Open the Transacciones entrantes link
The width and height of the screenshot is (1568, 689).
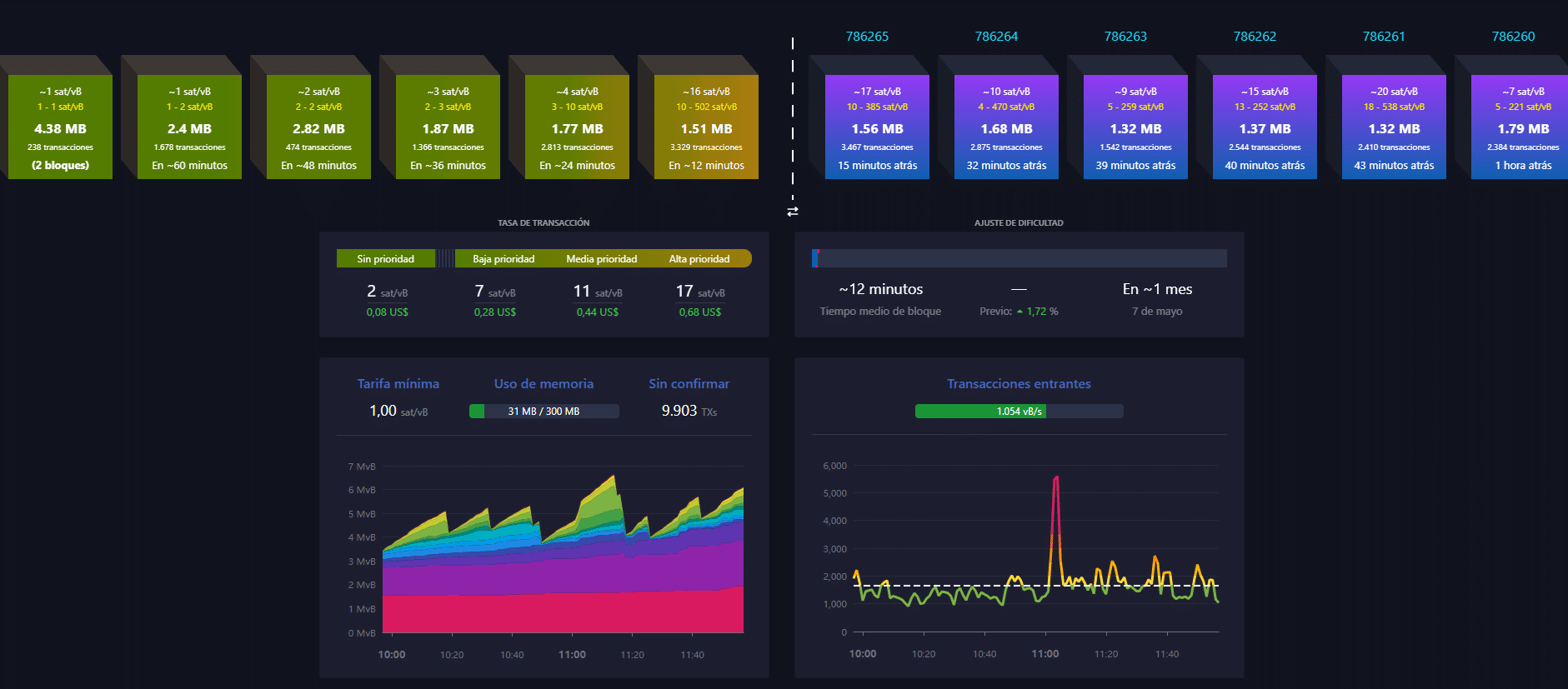1019,384
